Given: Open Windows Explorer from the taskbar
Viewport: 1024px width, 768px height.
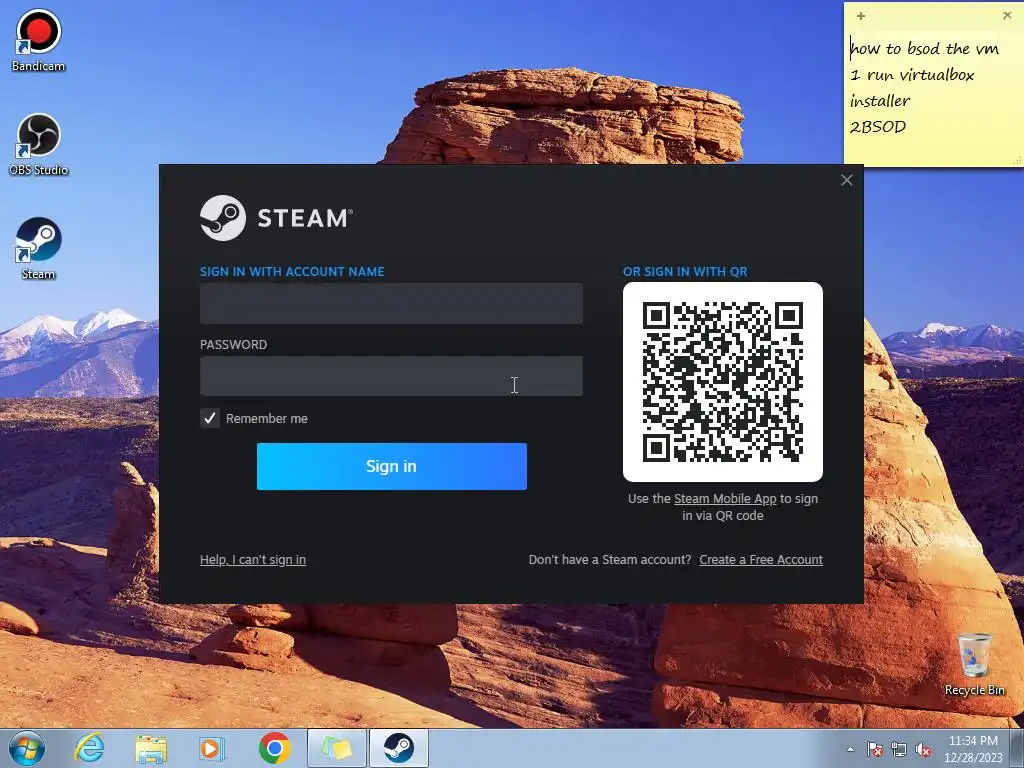Looking at the screenshot, I should pyautogui.click(x=151, y=748).
